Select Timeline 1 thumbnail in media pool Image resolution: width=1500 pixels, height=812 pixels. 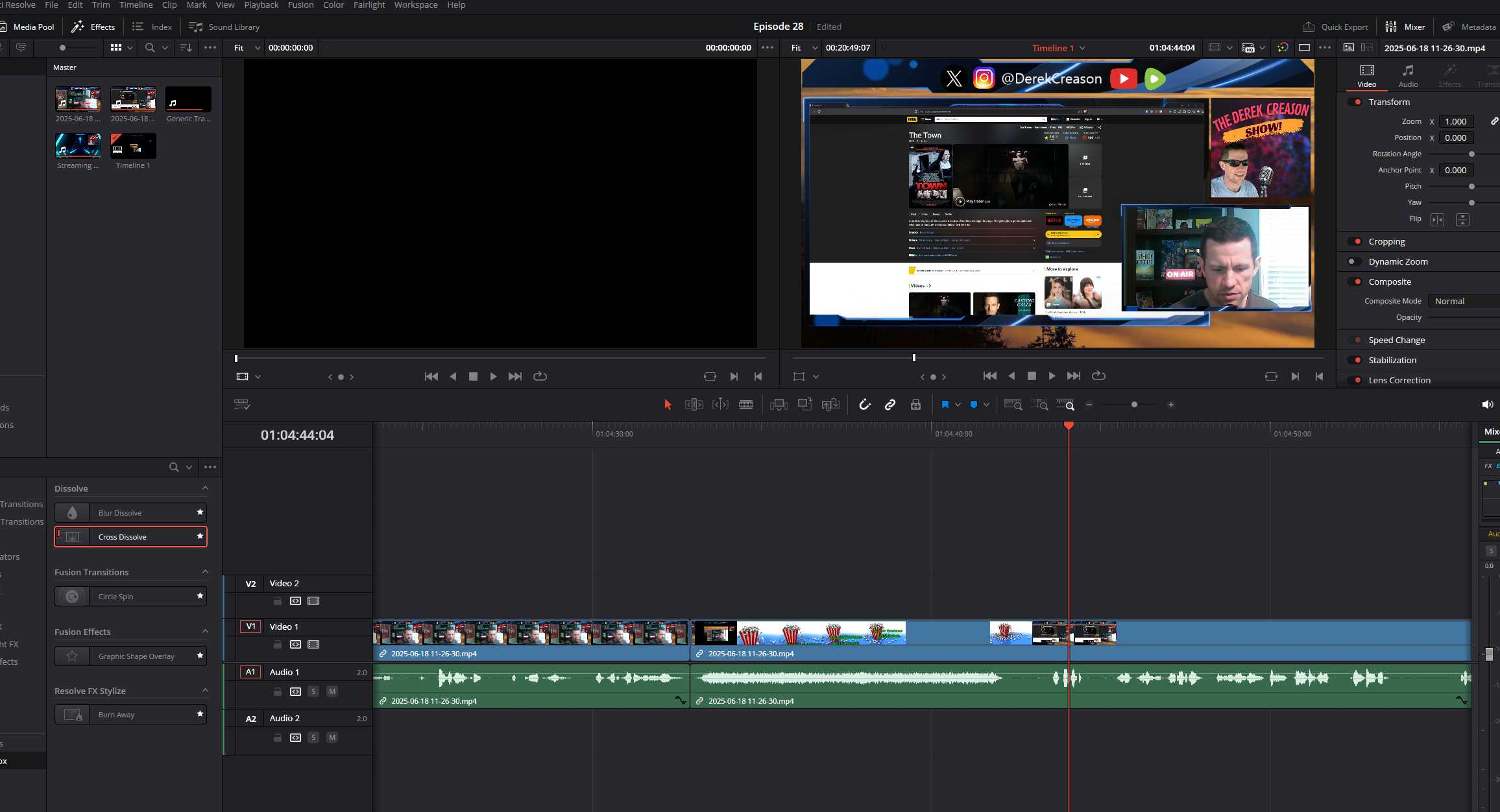pyautogui.click(x=133, y=146)
